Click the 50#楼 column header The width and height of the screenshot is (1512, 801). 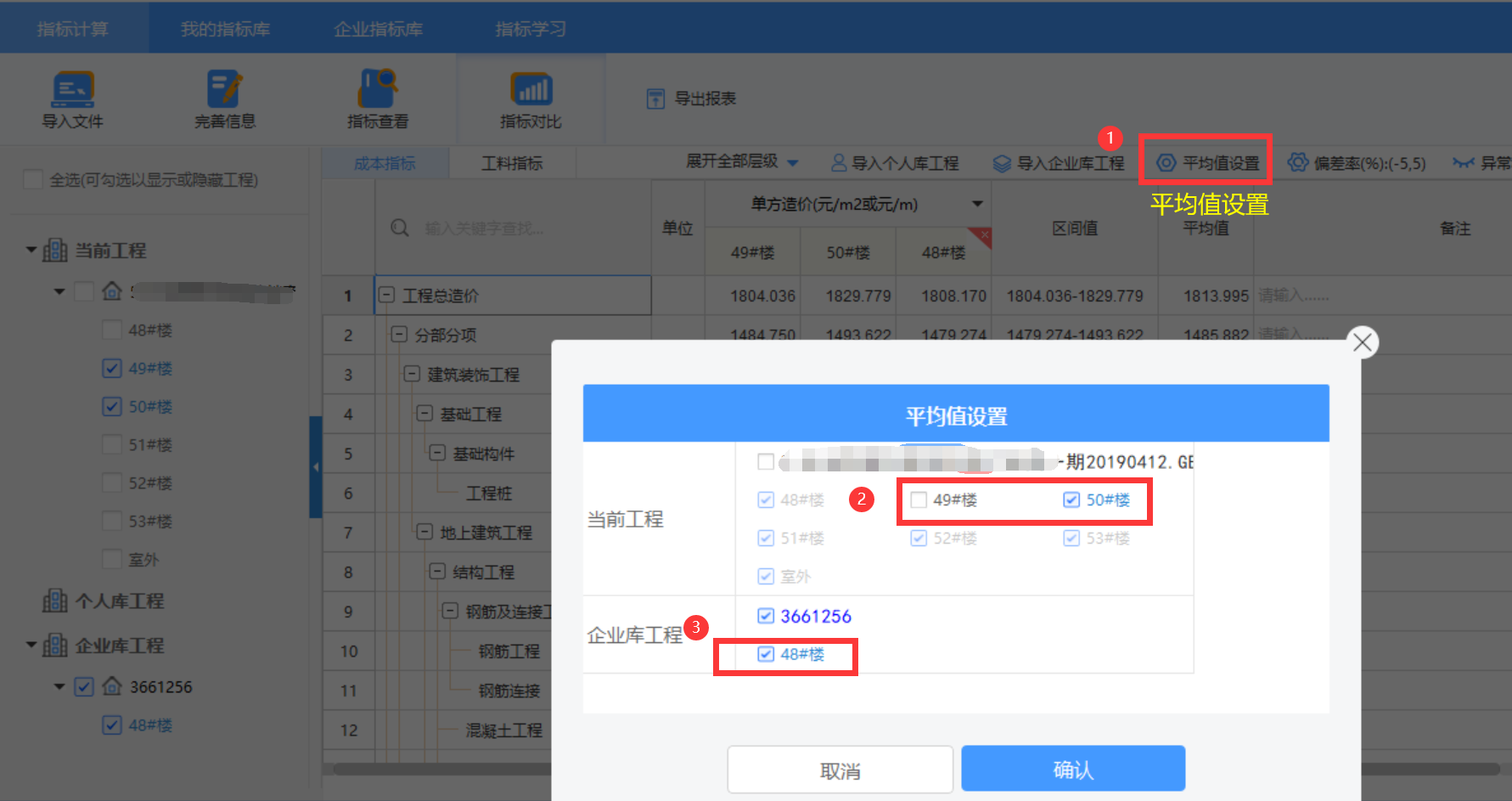[848, 252]
